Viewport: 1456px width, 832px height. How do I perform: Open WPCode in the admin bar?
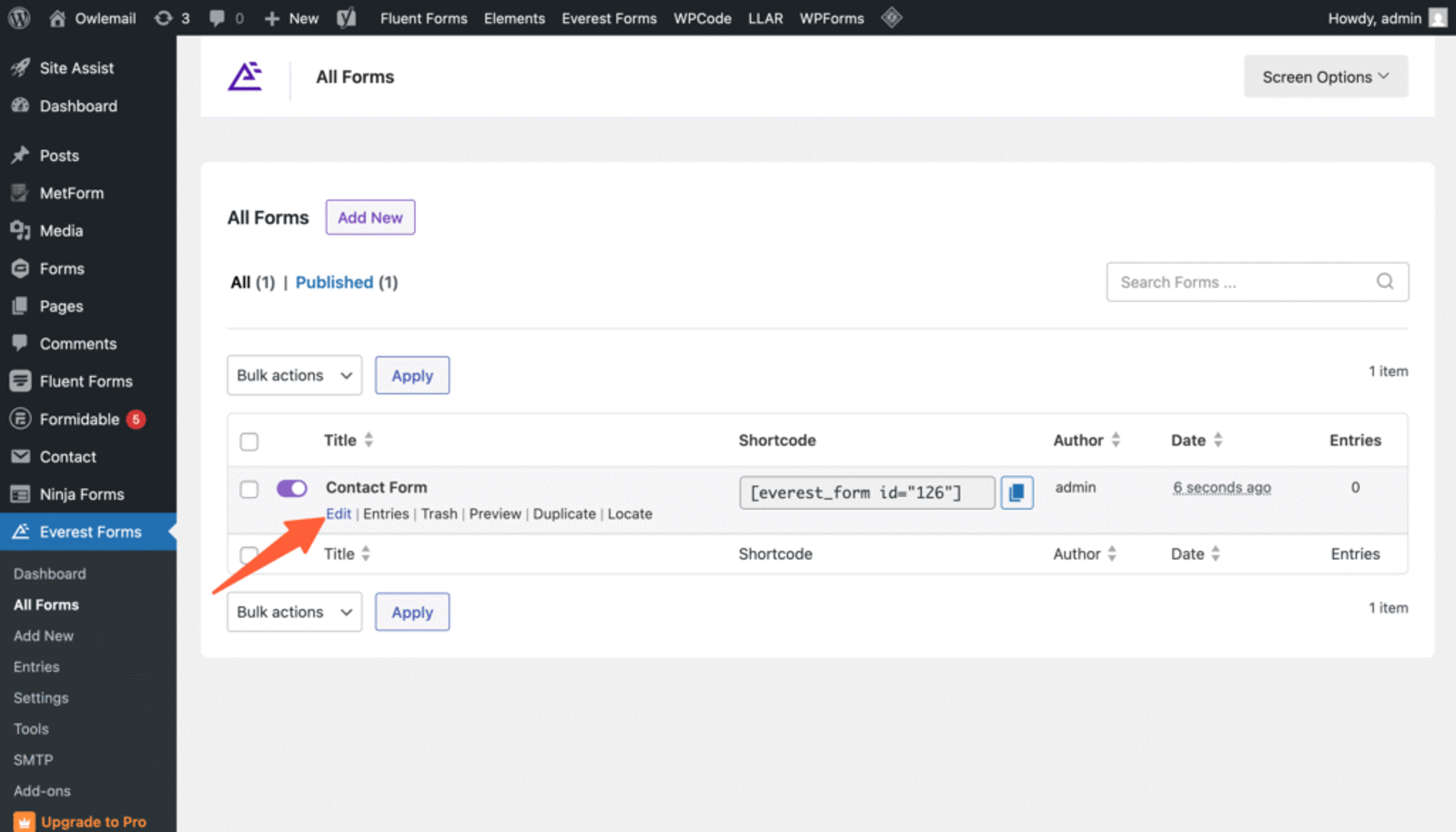[703, 18]
